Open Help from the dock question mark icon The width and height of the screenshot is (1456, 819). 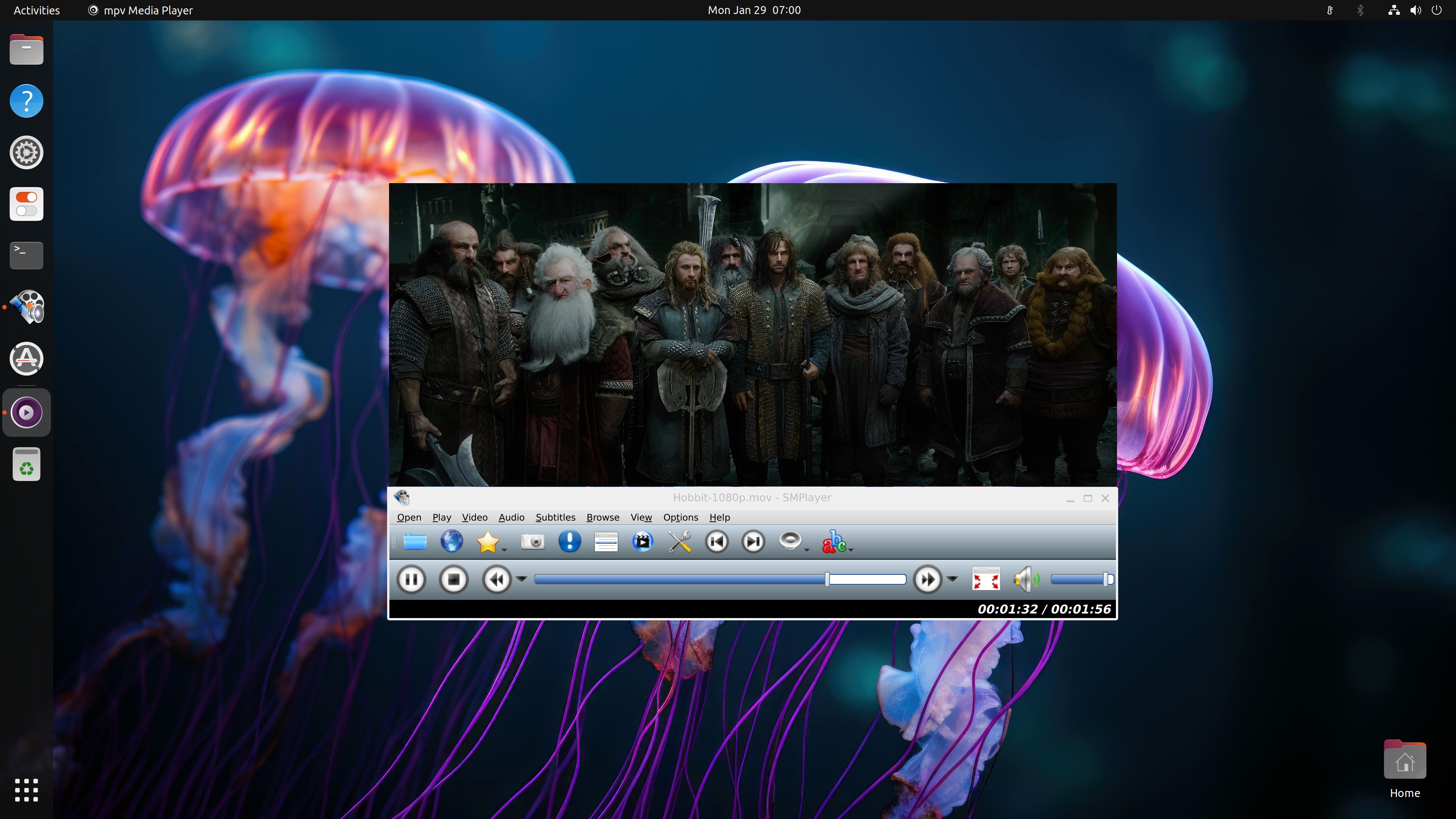coord(27,100)
